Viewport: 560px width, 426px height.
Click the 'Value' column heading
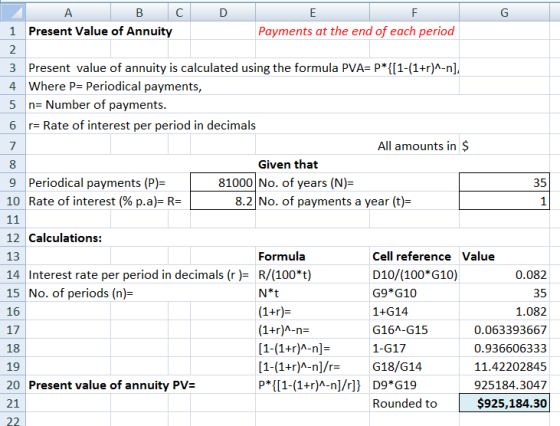478,256
